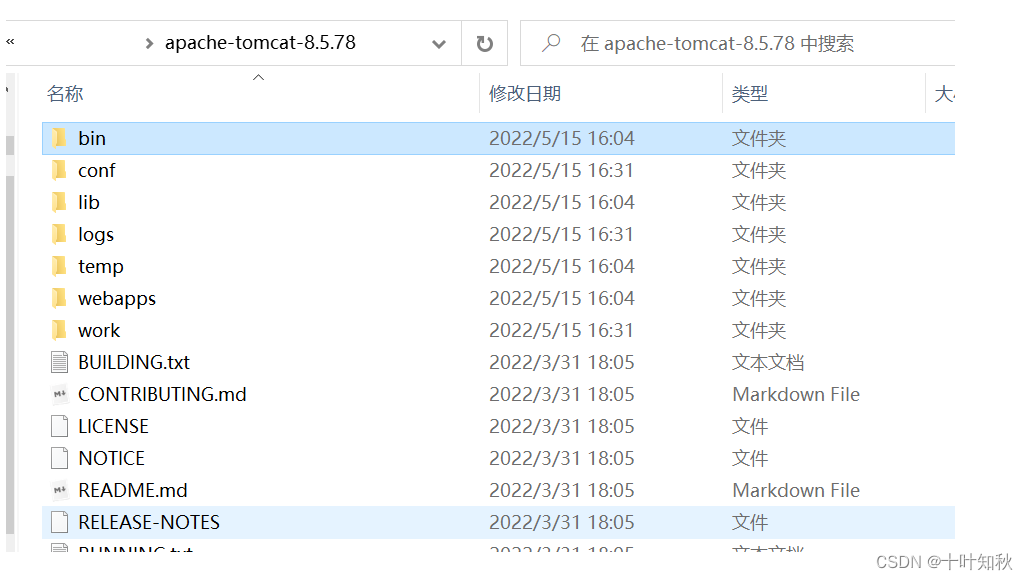The image size is (1028, 580).
Task: Click the CONTRIBUTING.md markdown file icon
Action: pos(60,394)
